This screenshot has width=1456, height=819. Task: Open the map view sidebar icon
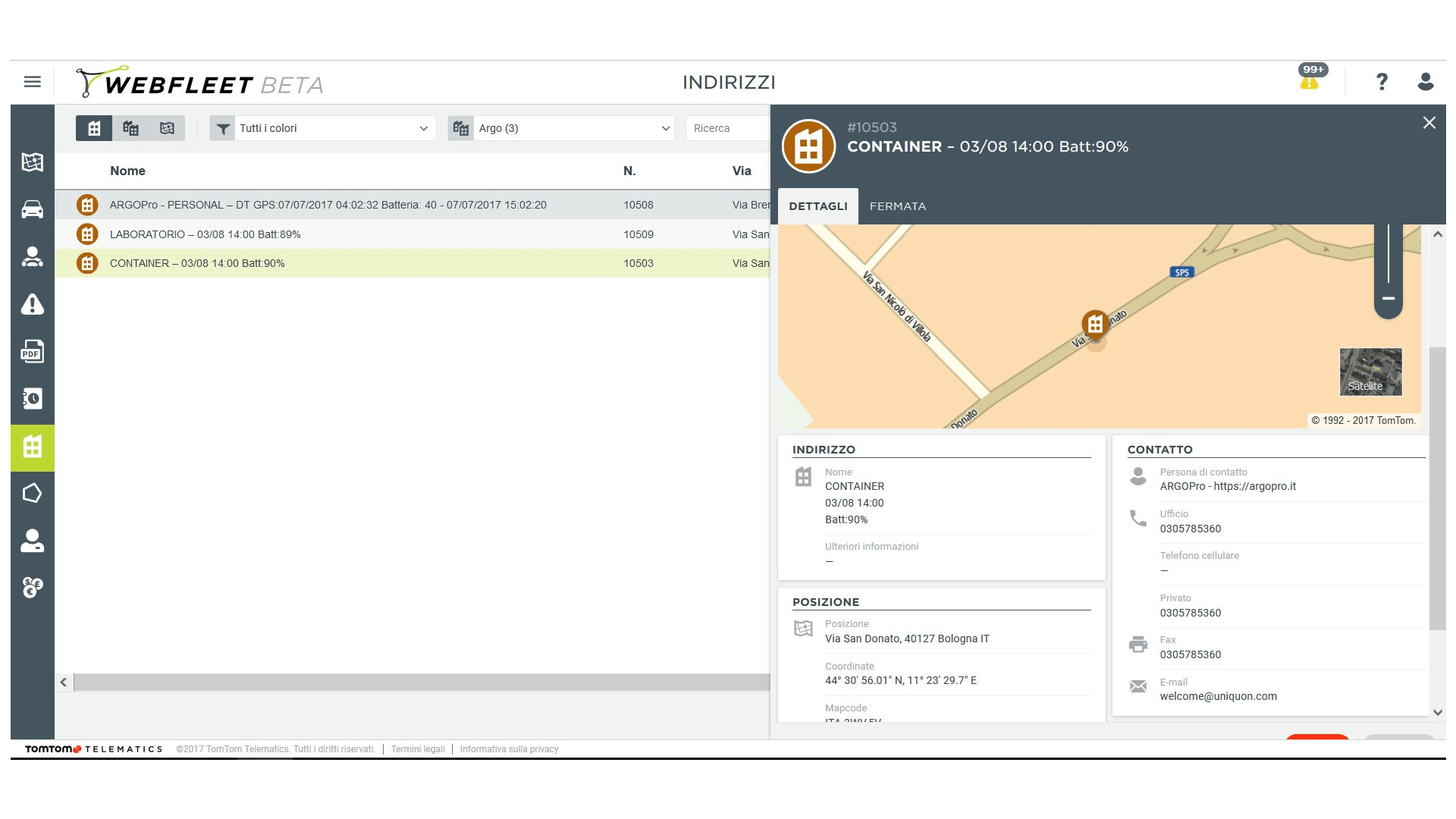pos(32,162)
